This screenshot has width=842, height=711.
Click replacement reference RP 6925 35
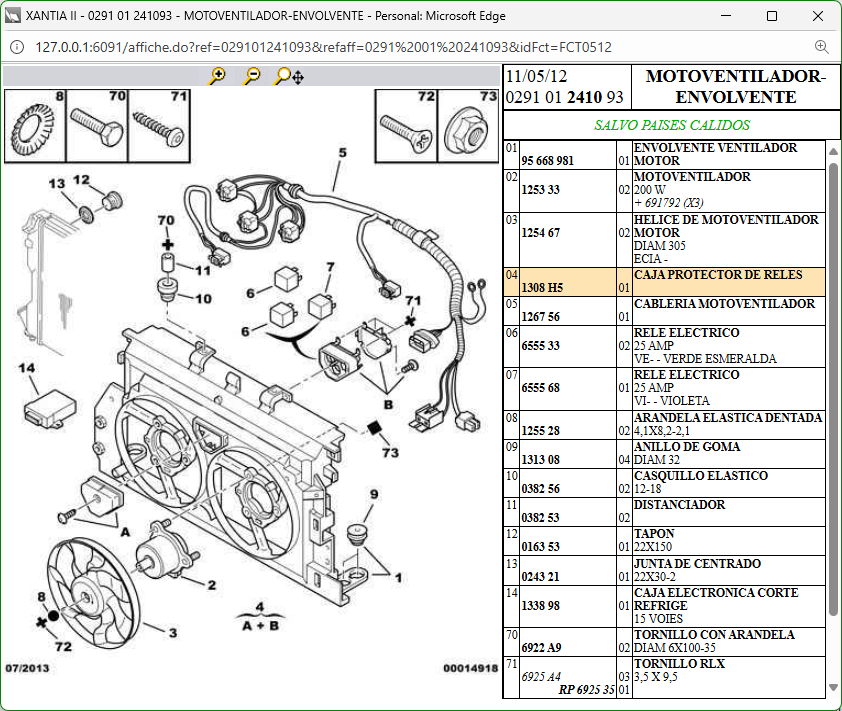tap(586, 690)
